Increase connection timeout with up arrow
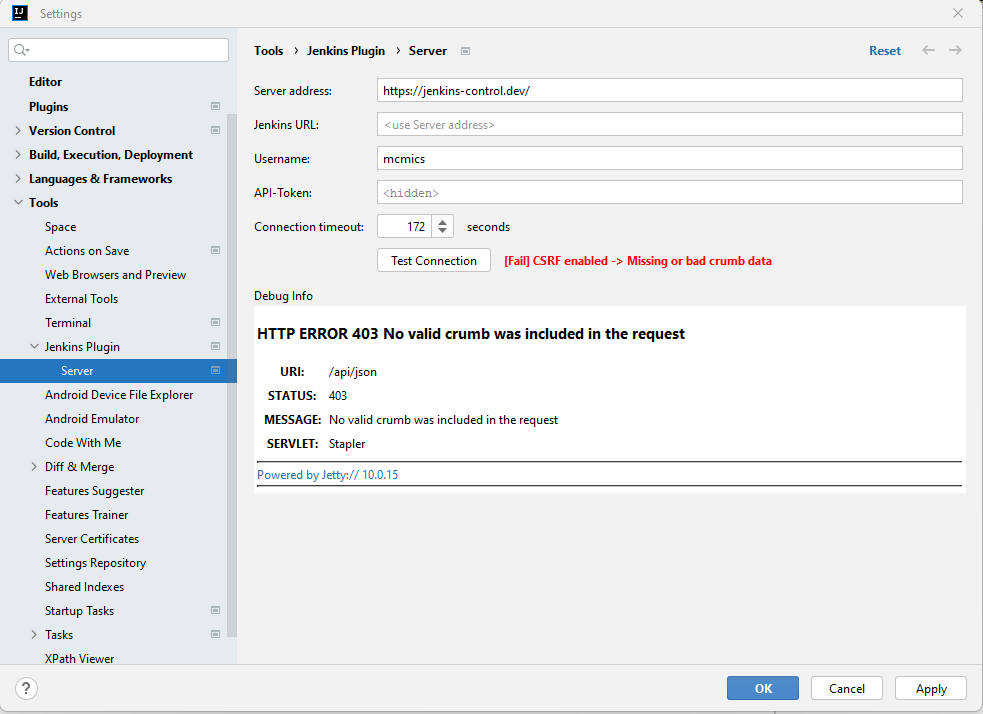 pyautogui.click(x=443, y=222)
